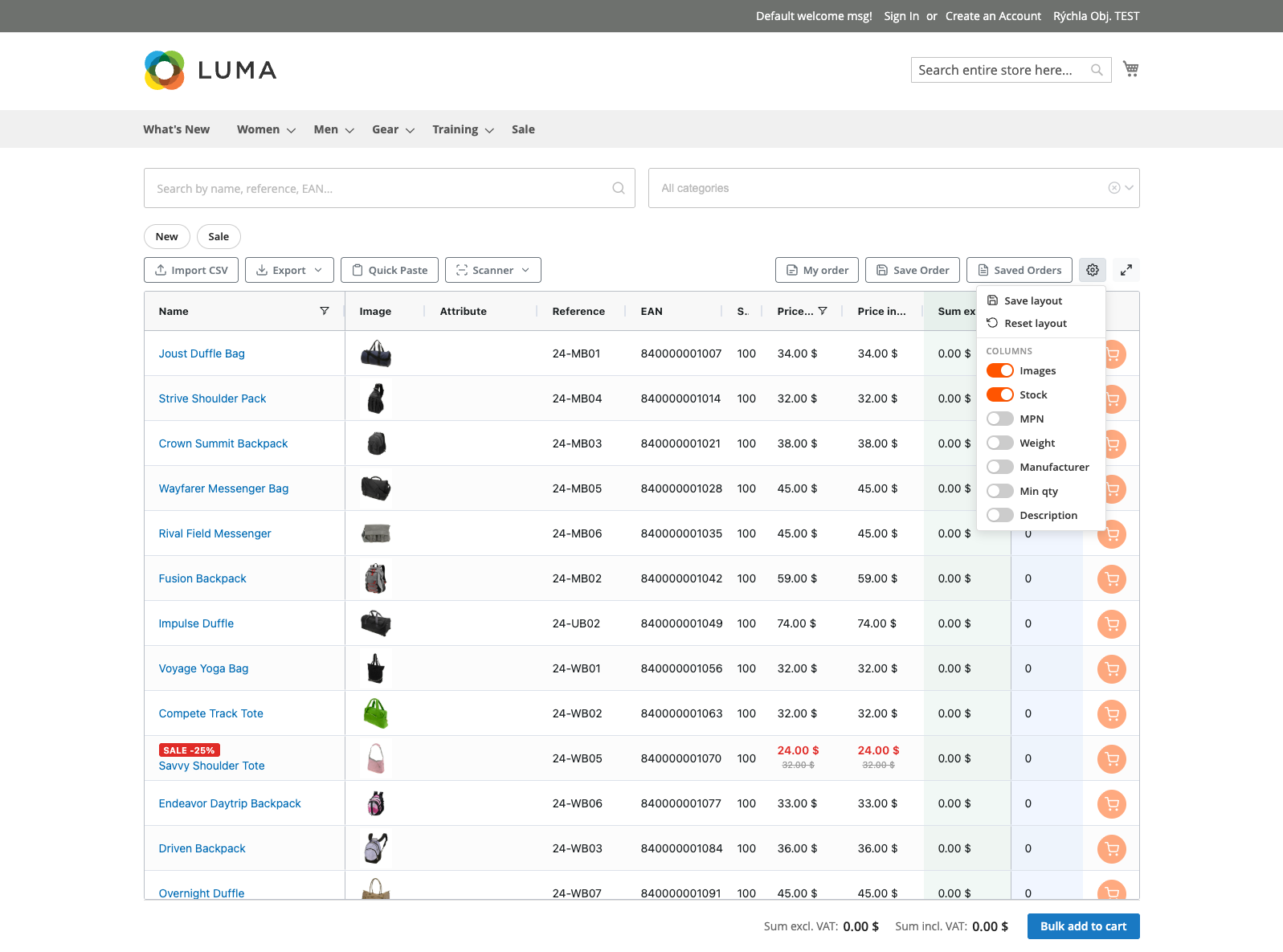Disable the Images column toggle
This screenshot has height=952, width=1283.
coord(1000,370)
